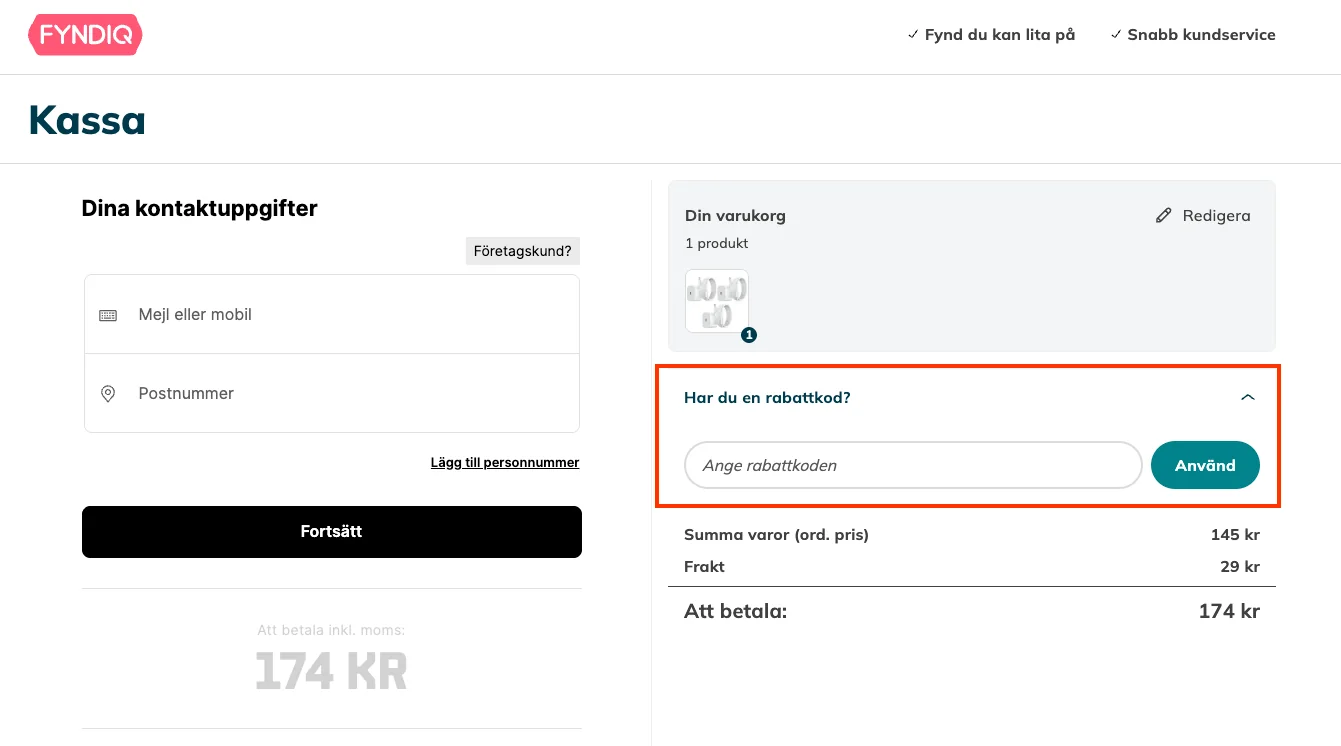The width and height of the screenshot is (1341, 746).
Task: Click Redigera to edit the cart
Action: [1215, 215]
